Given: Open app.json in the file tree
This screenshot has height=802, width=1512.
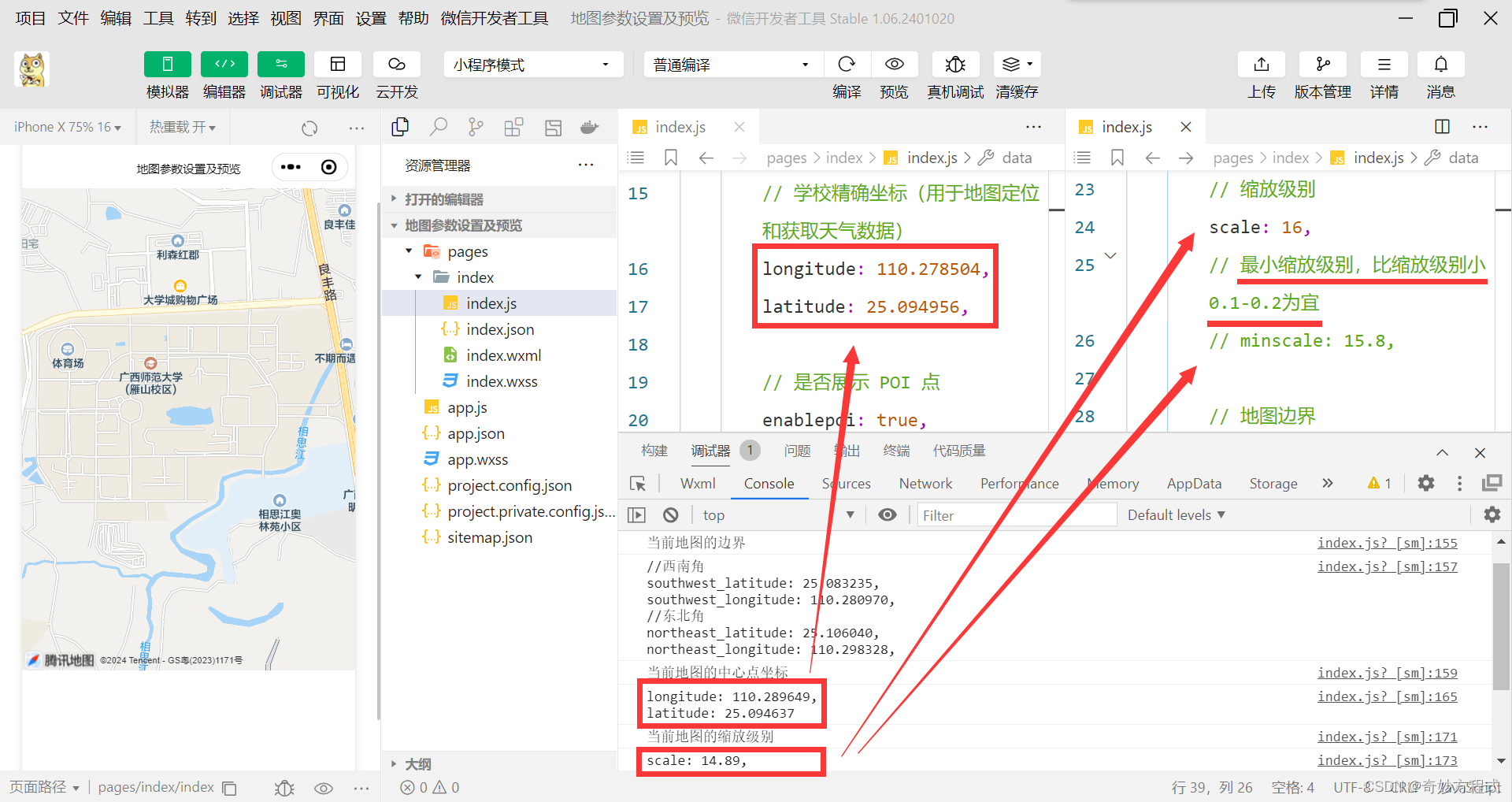Looking at the screenshot, I should 476,433.
